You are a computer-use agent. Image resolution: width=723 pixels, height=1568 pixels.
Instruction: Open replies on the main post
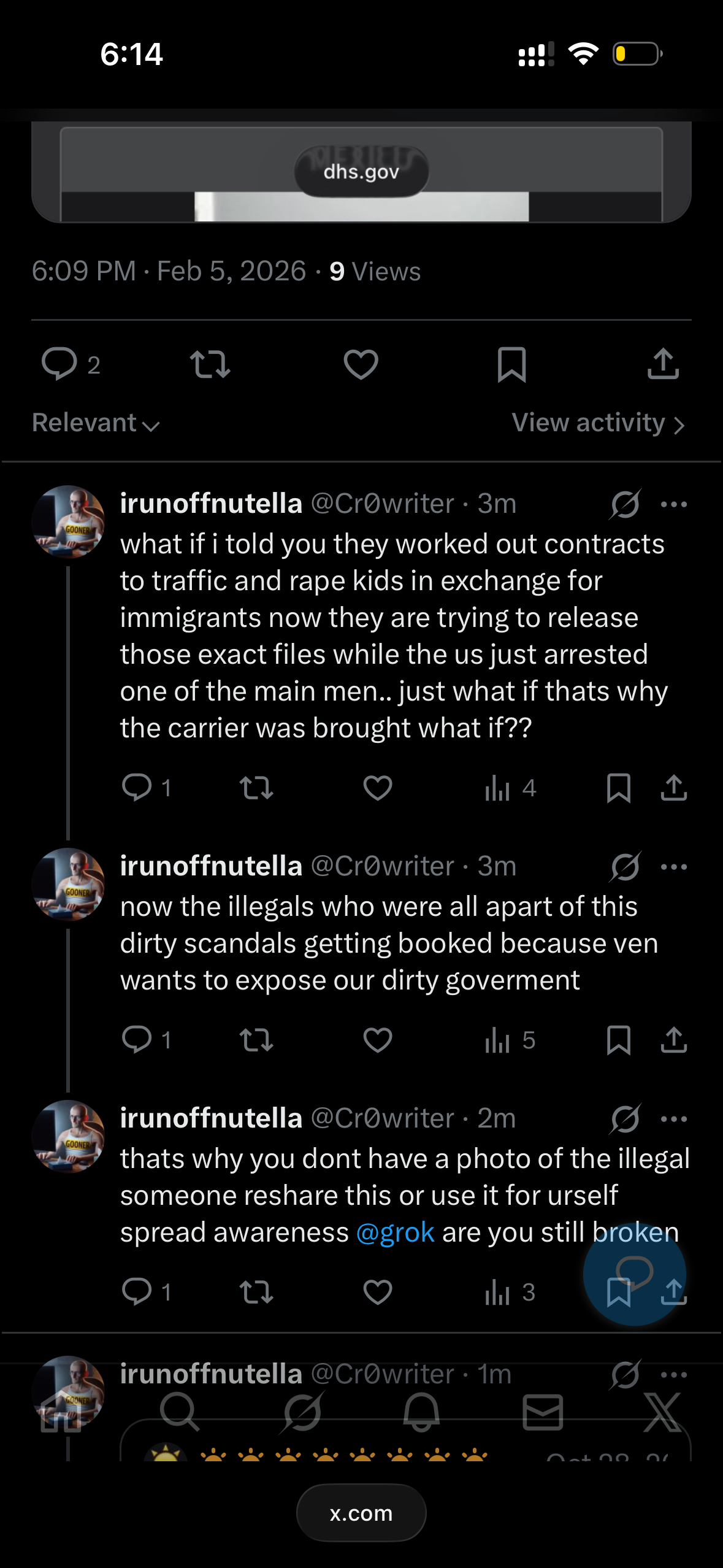[x=59, y=364]
